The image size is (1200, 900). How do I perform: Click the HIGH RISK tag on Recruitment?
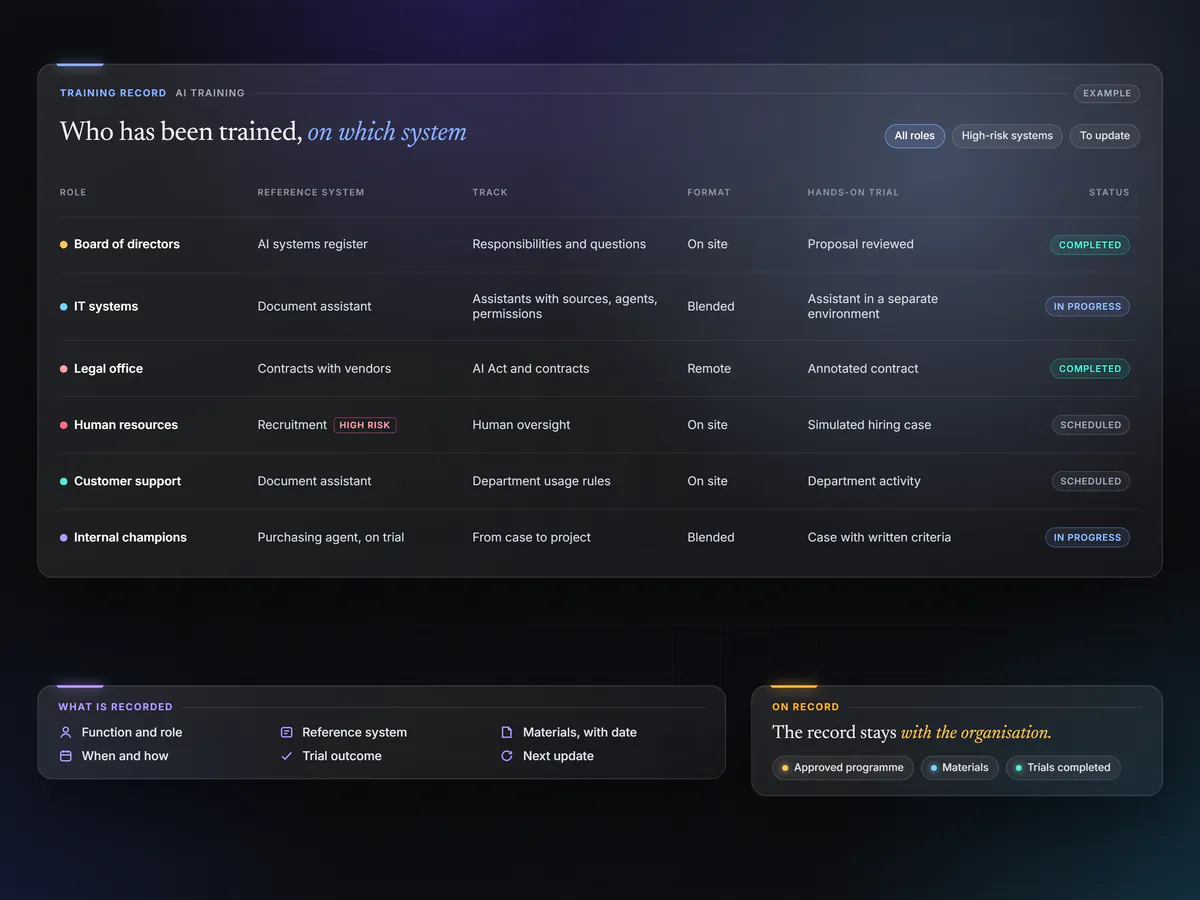coord(365,425)
